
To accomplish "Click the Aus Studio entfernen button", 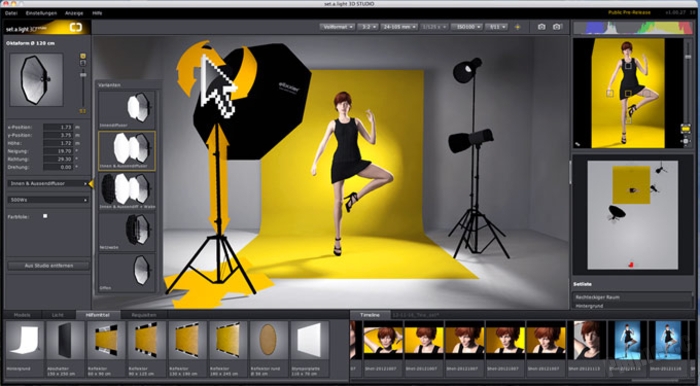I will [x=49, y=266].
